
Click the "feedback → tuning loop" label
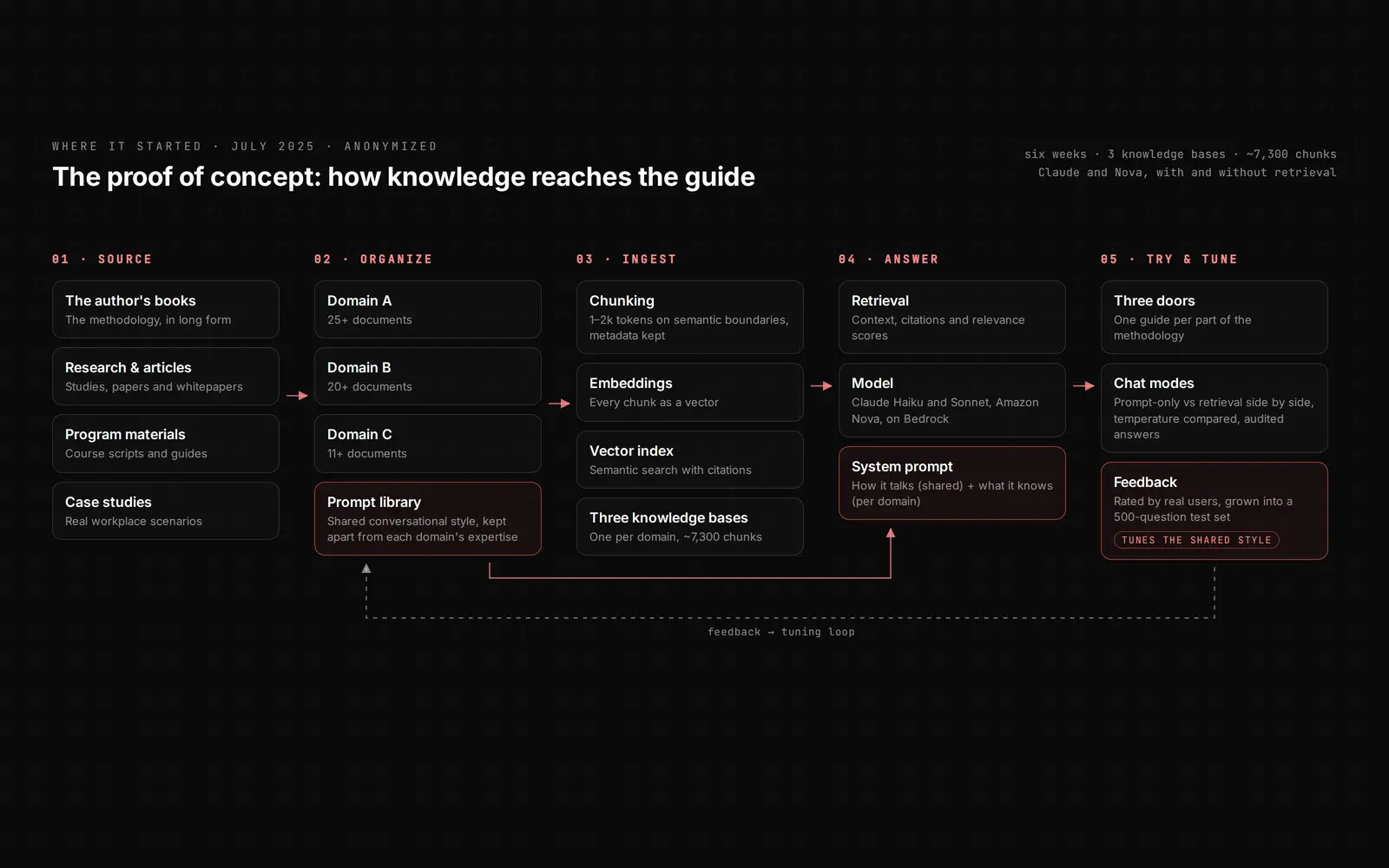coord(781,632)
